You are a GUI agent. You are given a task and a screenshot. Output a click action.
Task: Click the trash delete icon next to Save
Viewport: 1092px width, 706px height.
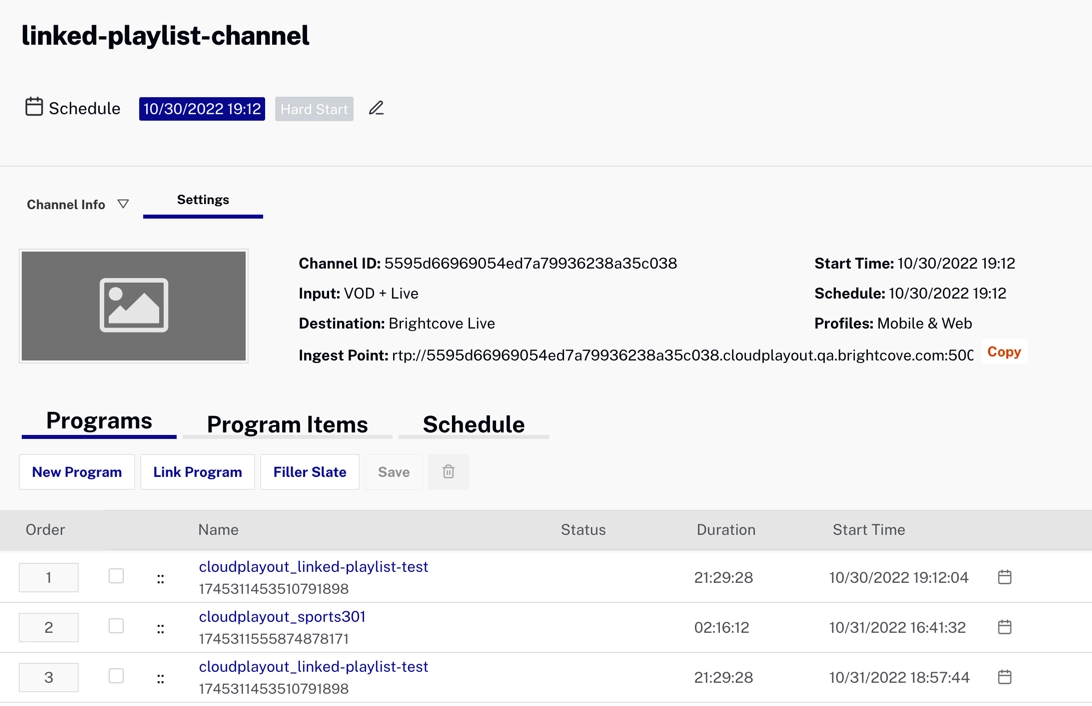coord(448,472)
